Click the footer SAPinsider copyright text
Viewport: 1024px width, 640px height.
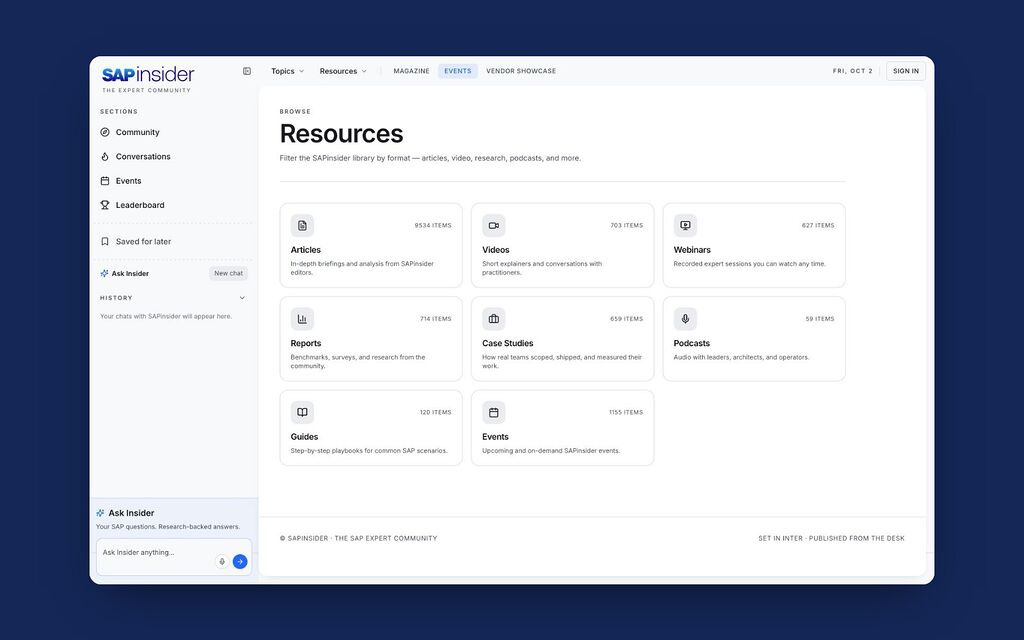tap(359, 539)
